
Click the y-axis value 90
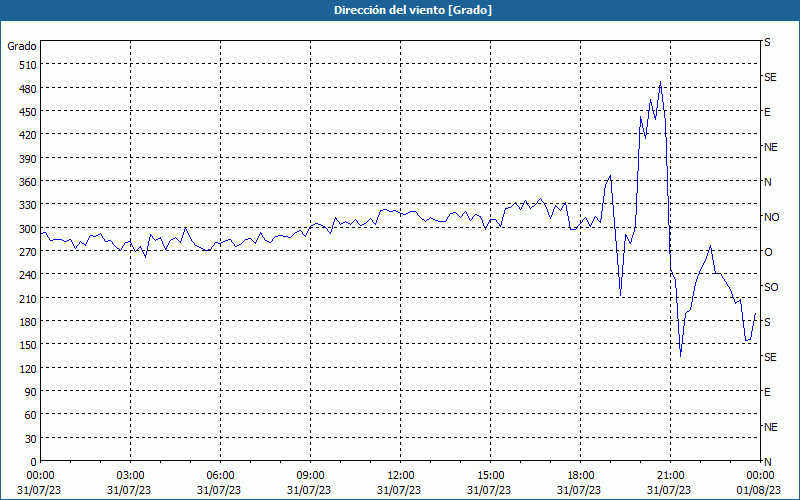pyautogui.click(x=31, y=392)
